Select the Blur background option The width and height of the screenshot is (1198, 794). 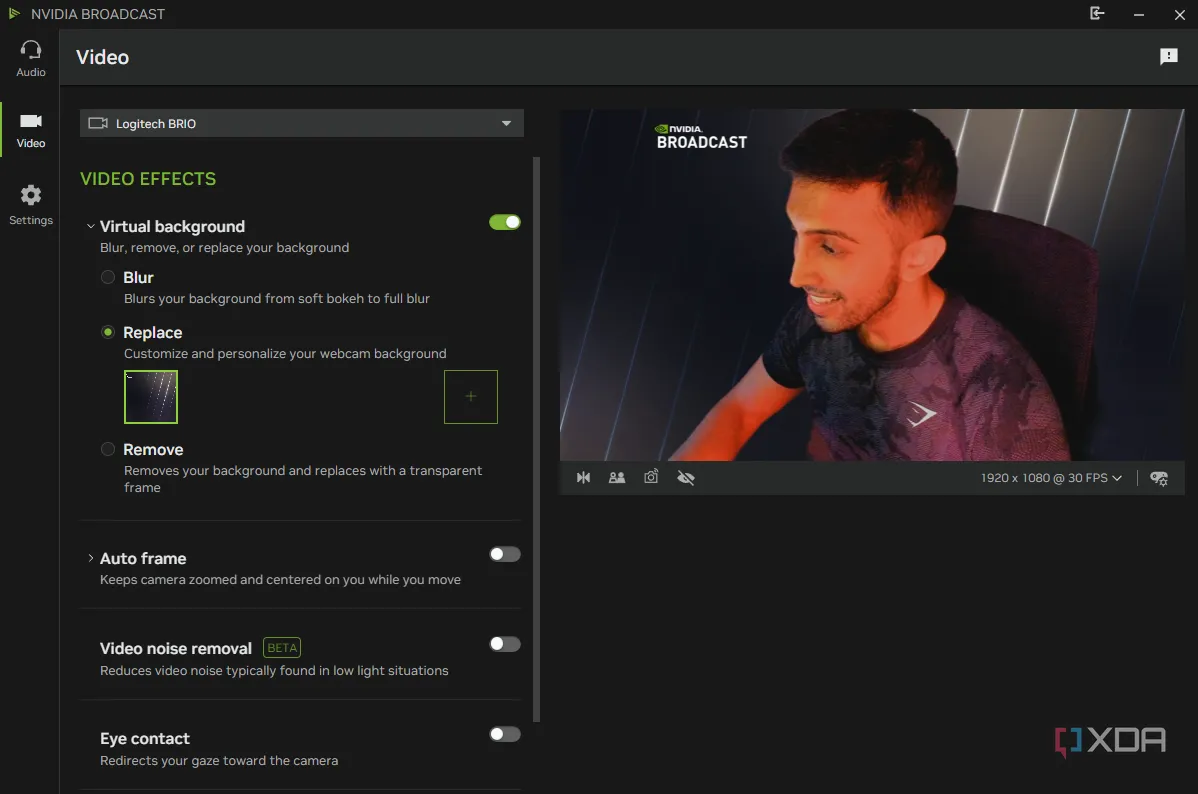(107, 277)
